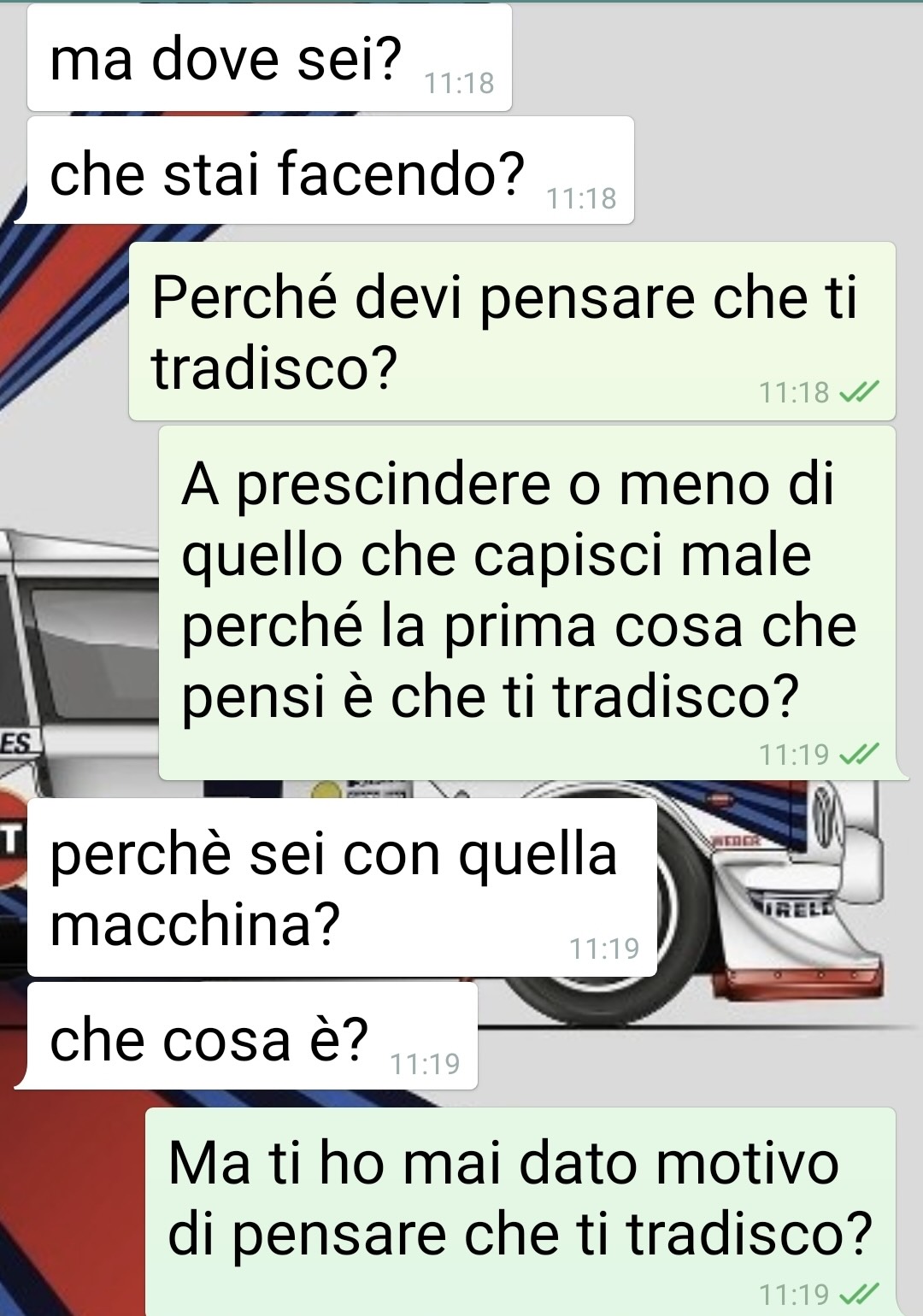Tap the 'ma dove sei?' message bubble
The image size is (923, 1316).
(269, 58)
